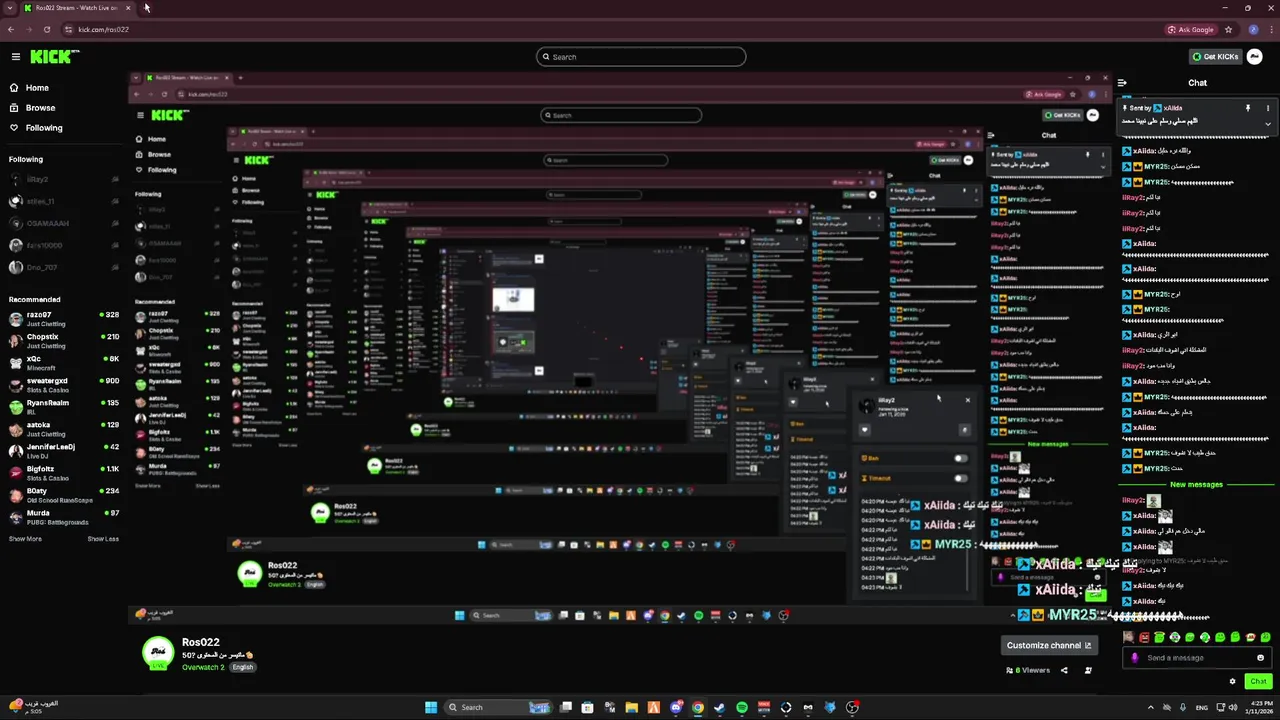
Task: Open Windows Start menu
Action: tap(431, 707)
